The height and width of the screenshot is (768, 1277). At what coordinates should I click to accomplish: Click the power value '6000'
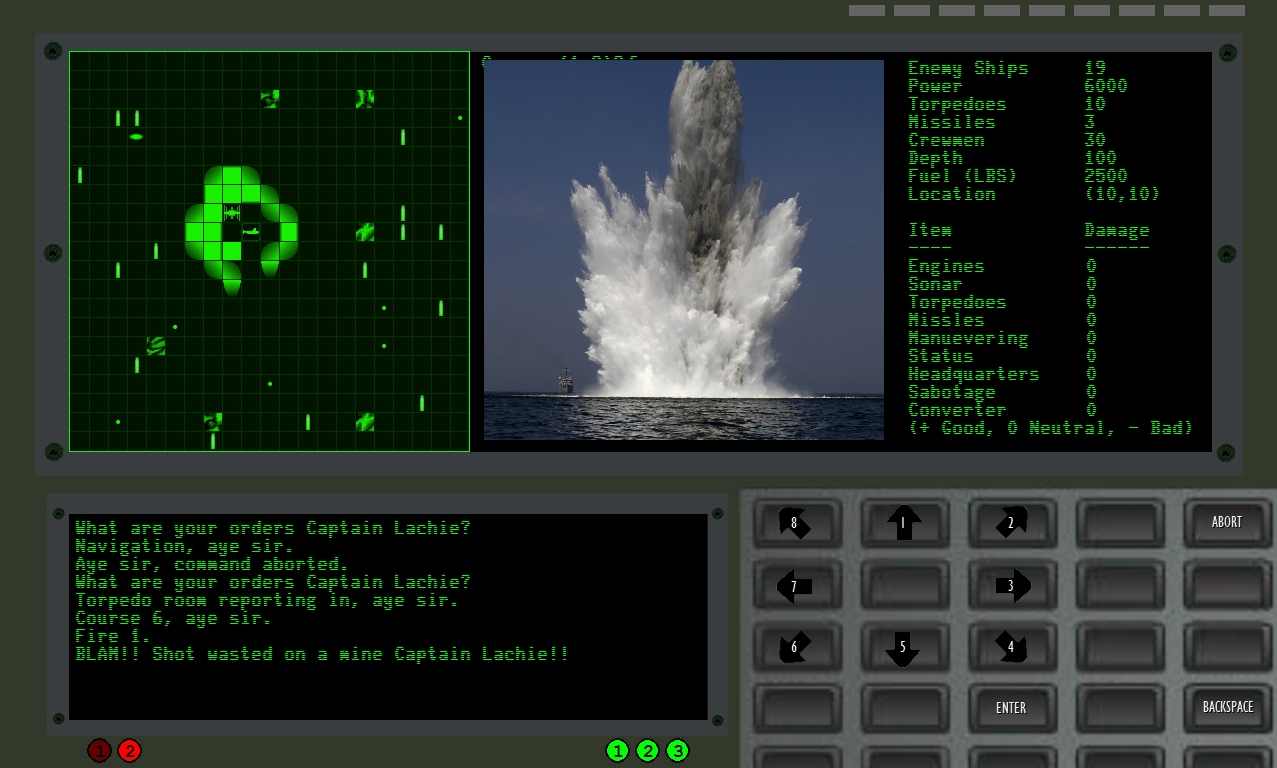[1106, 86]
